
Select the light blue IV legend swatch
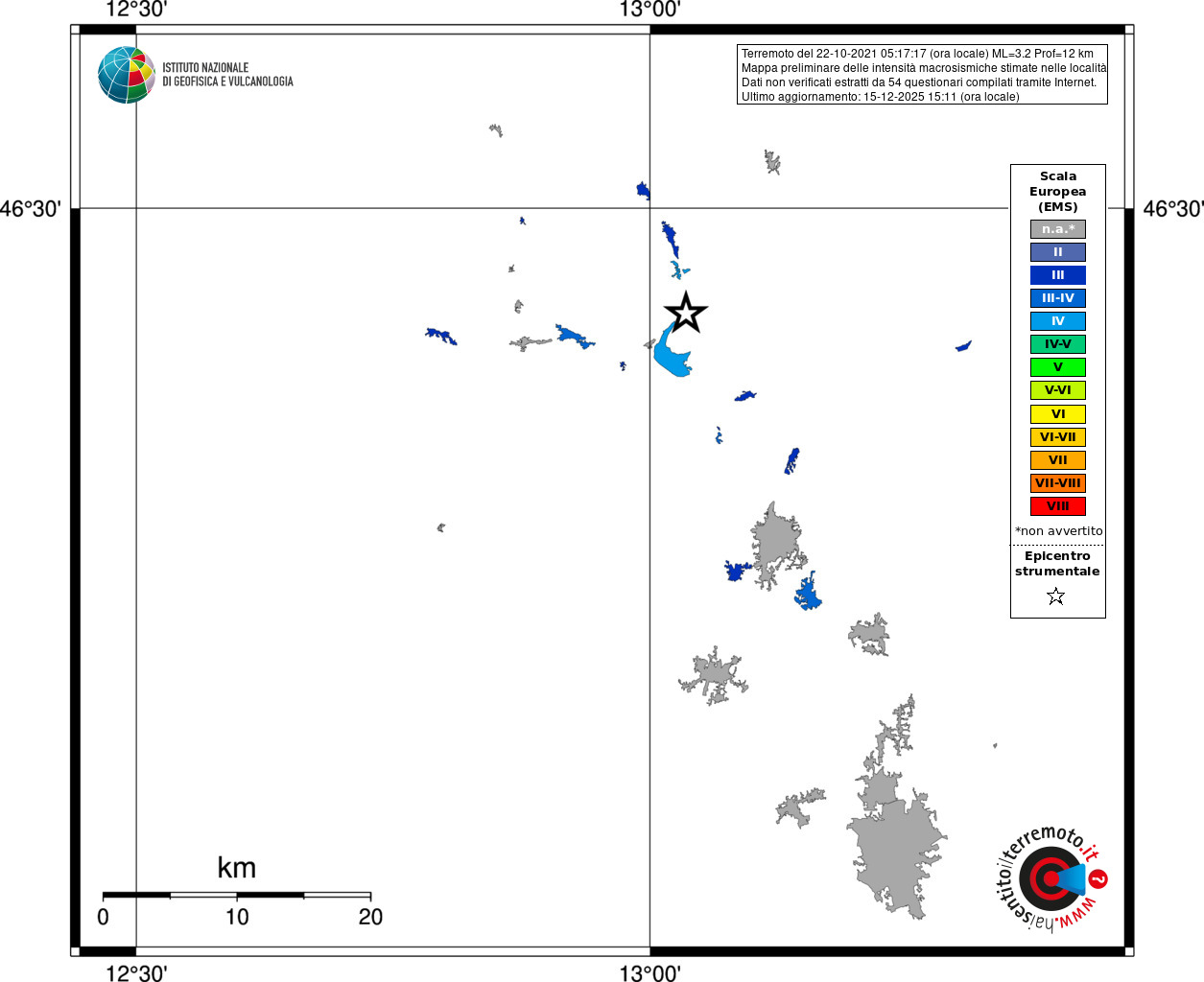pos(1058,321)
